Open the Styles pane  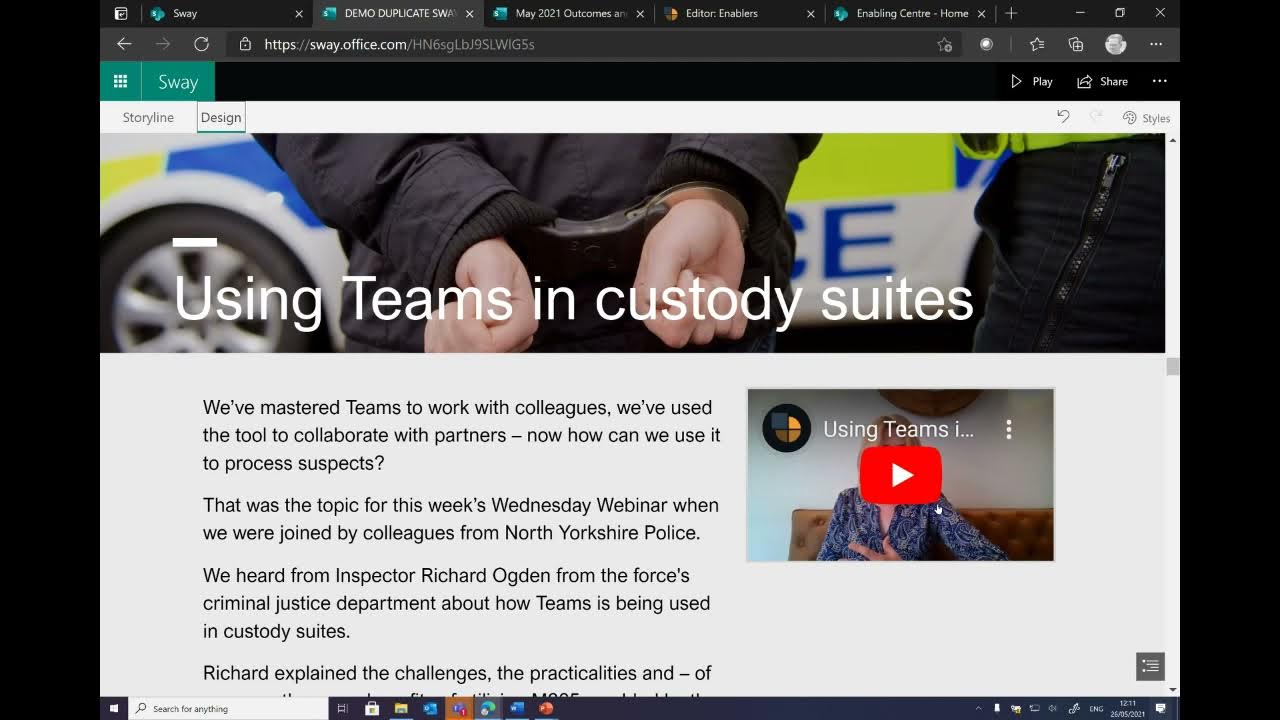tap(1146, 118)
